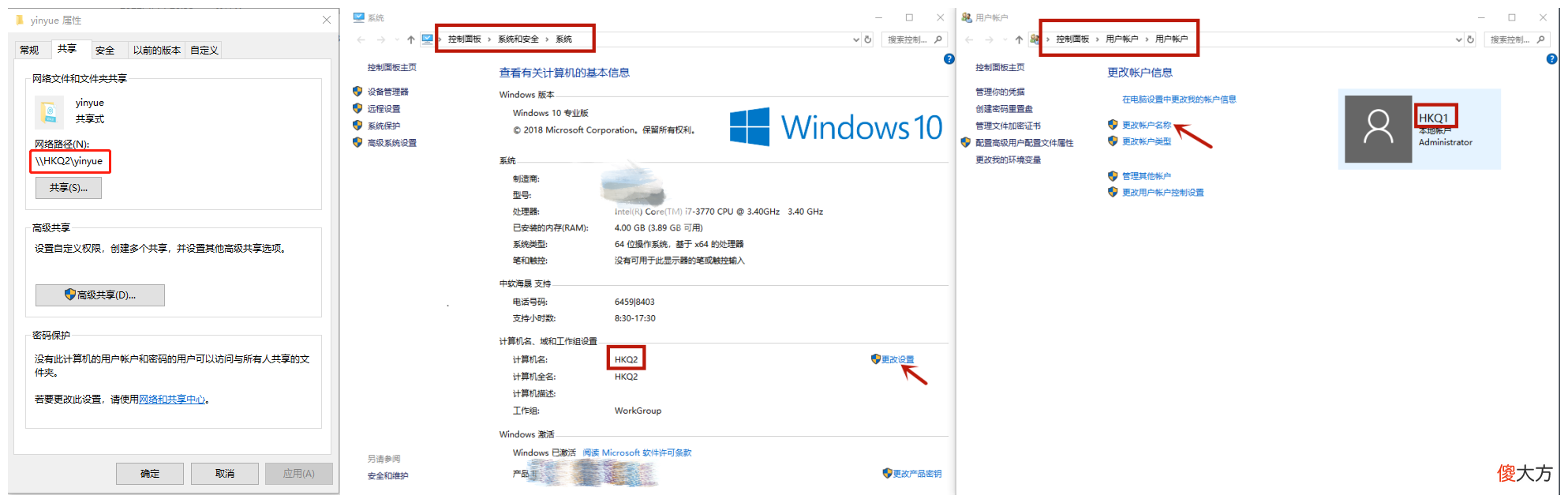Click back arrow in 用户帐户 window
Screen dimensions: 1568x503
(x=970, y=39)
